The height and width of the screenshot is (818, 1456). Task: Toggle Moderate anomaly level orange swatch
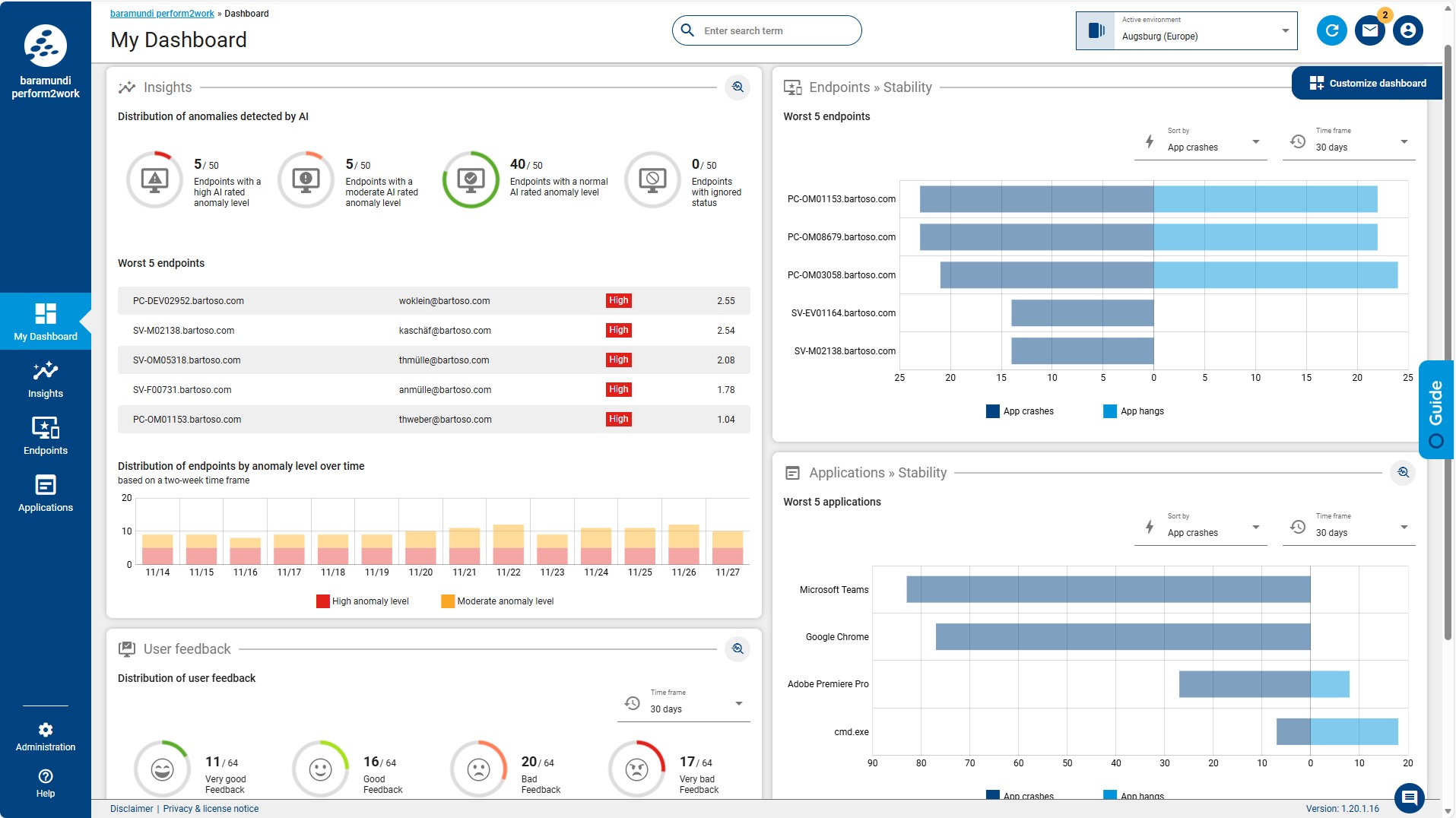point(448,601)
